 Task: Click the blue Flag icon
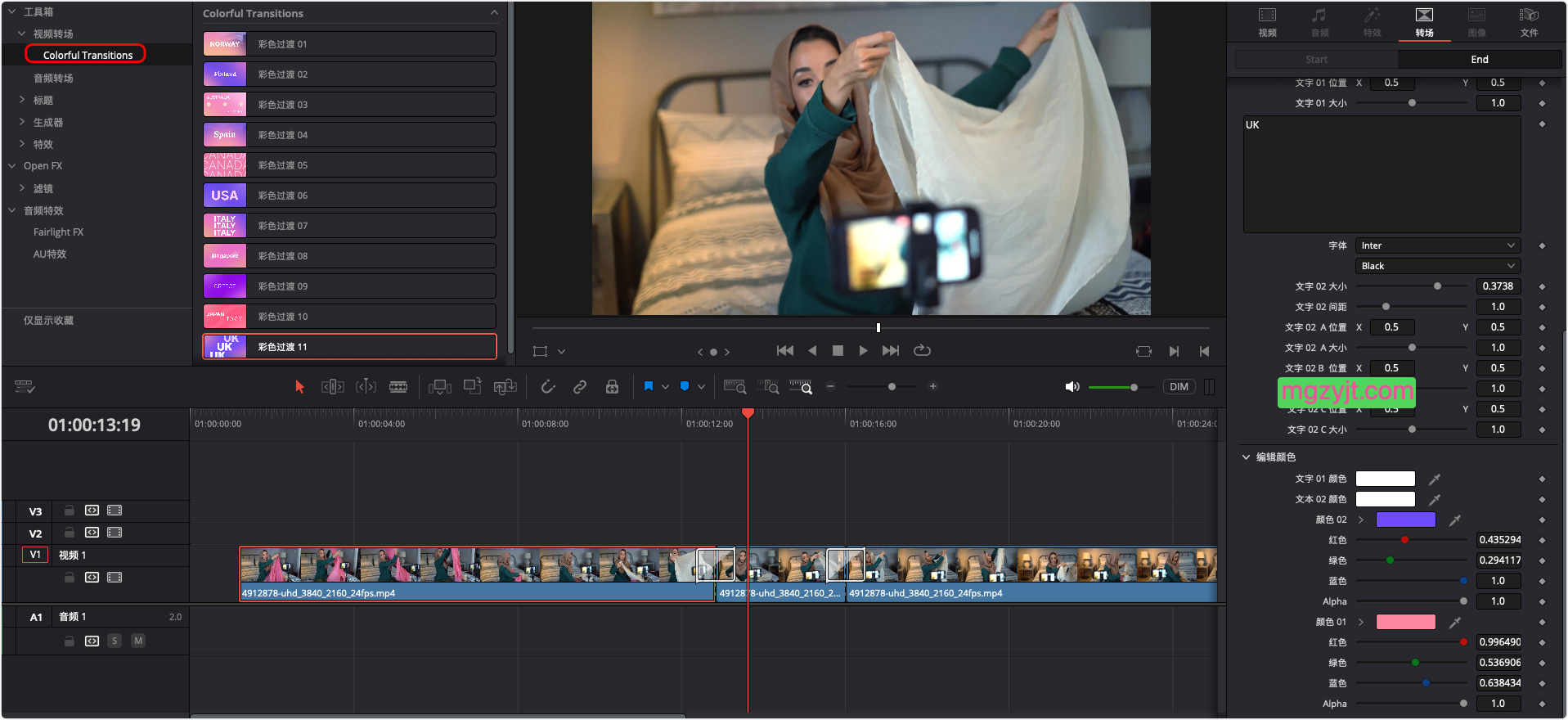pyautogui.click(x=649, y=386)
